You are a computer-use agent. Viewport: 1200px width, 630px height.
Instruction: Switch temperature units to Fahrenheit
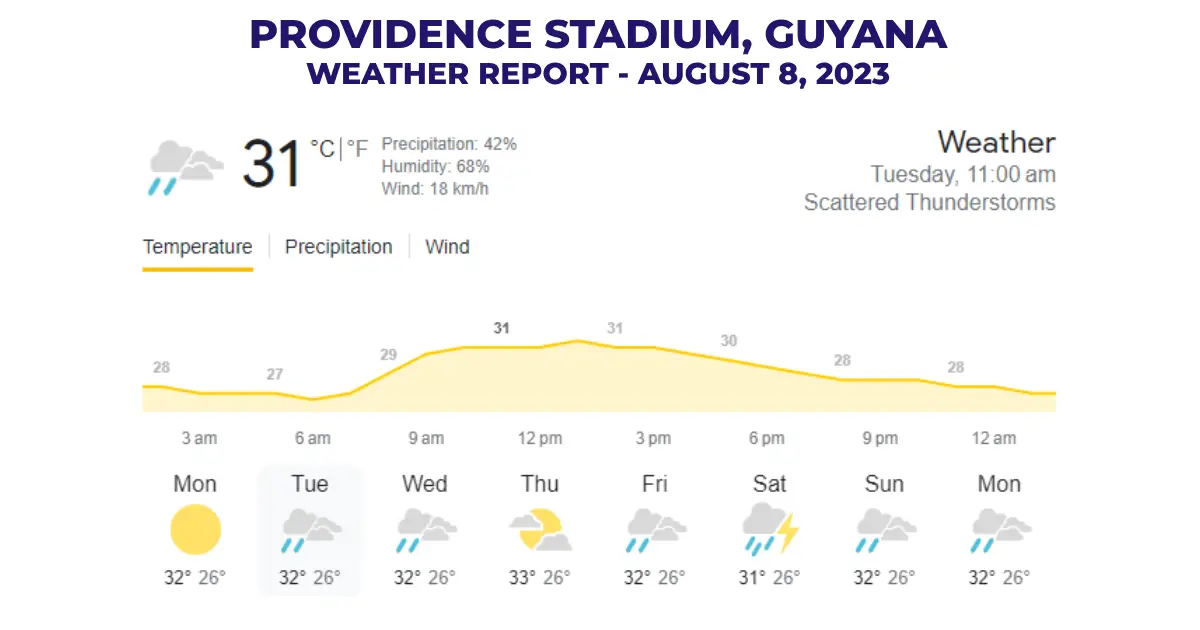(356, 146)
